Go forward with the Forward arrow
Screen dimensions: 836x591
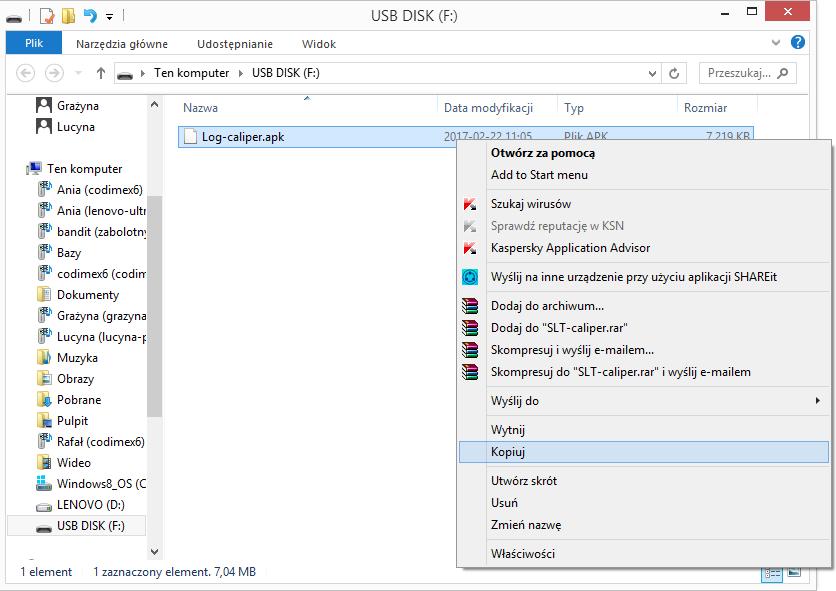54,73
